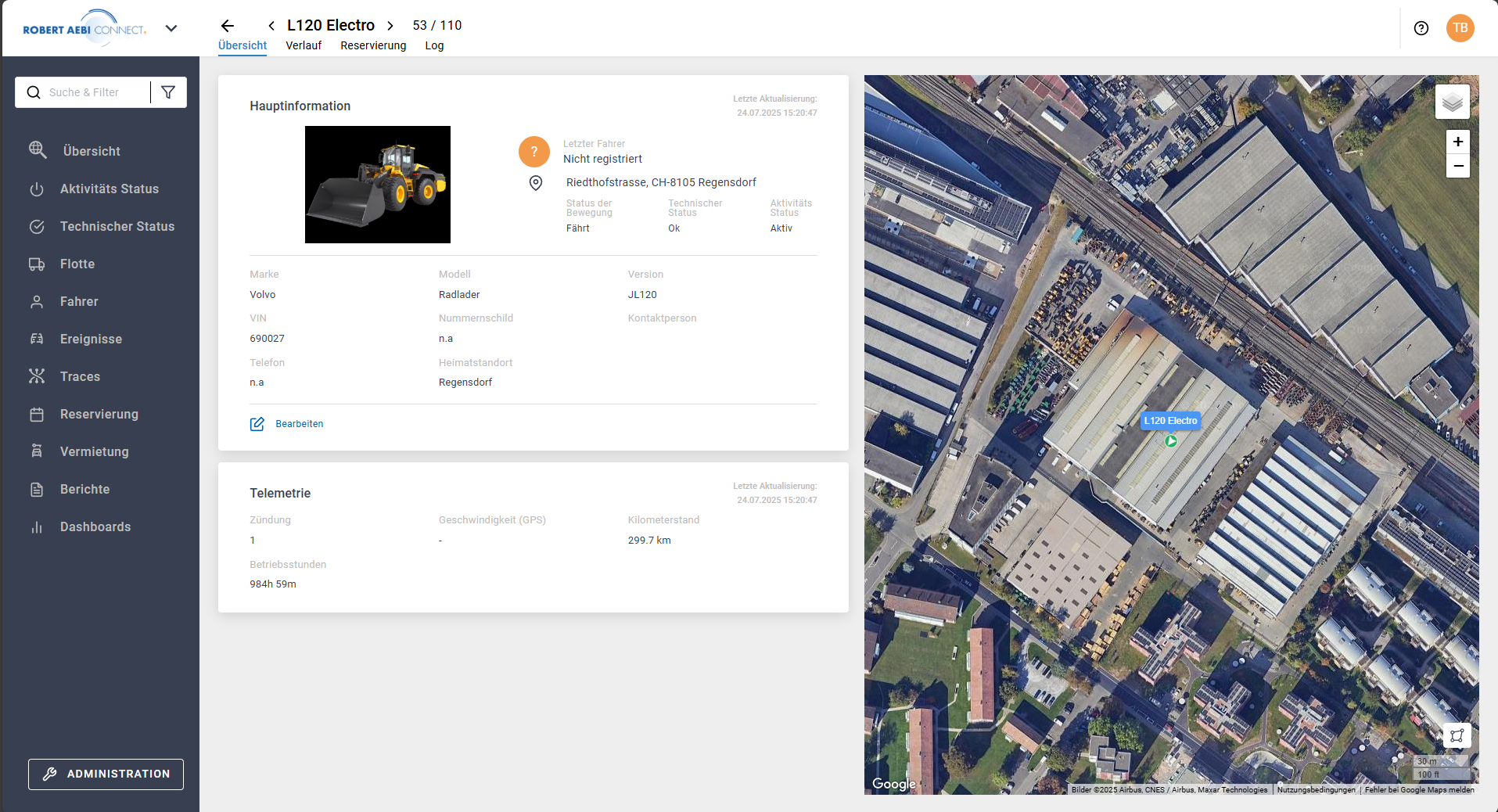The width and height of the screenshot is (1498, 812).
Task: Switch to the Verlauf tab
Action: click(x=304, y=45)
